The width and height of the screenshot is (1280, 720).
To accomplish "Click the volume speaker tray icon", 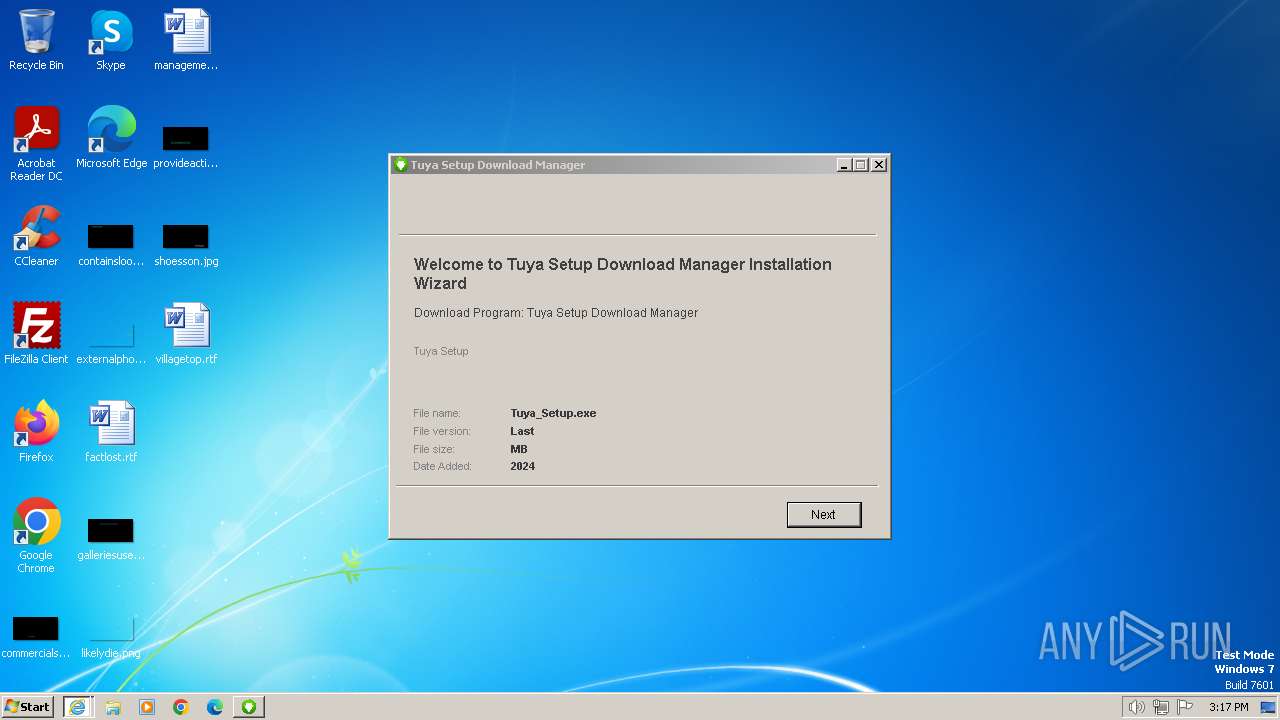I will click(1136, 707).
